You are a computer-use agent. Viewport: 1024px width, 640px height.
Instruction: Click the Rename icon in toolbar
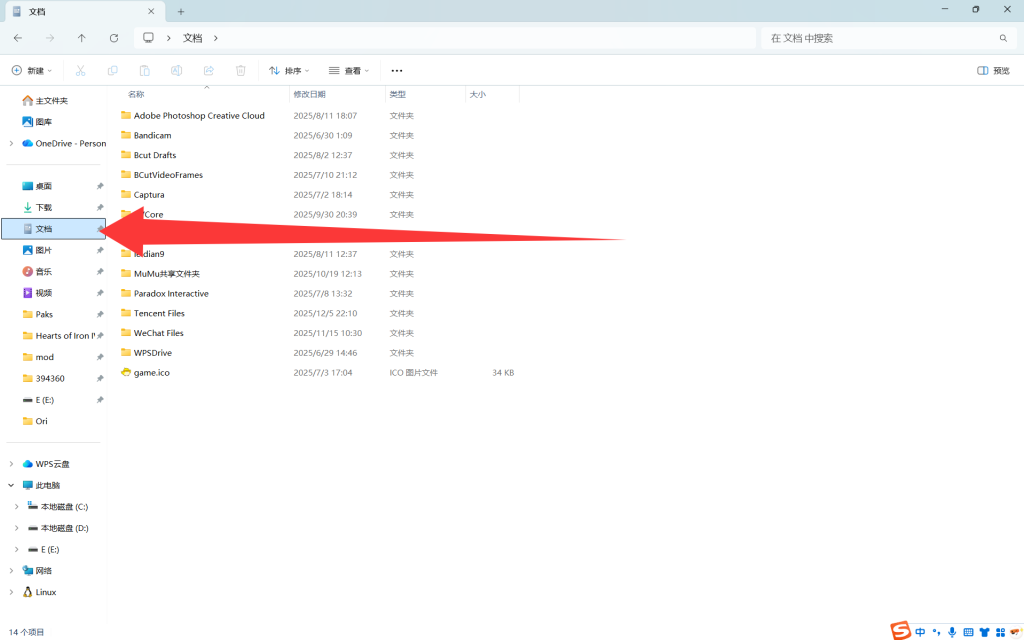[x=176, y=71]
